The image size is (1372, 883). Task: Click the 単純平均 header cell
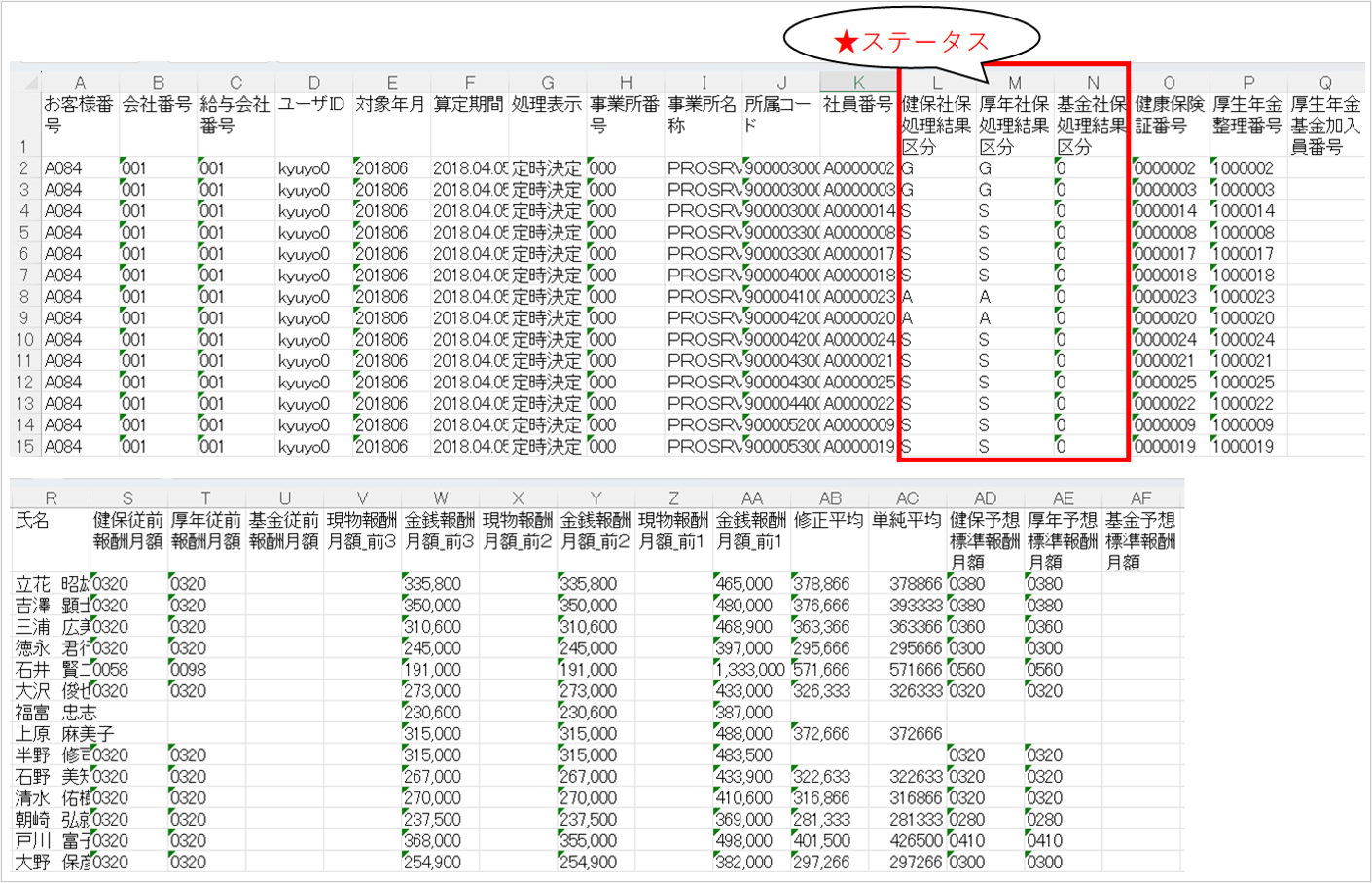pyautogui.click(x=907, y=540)
